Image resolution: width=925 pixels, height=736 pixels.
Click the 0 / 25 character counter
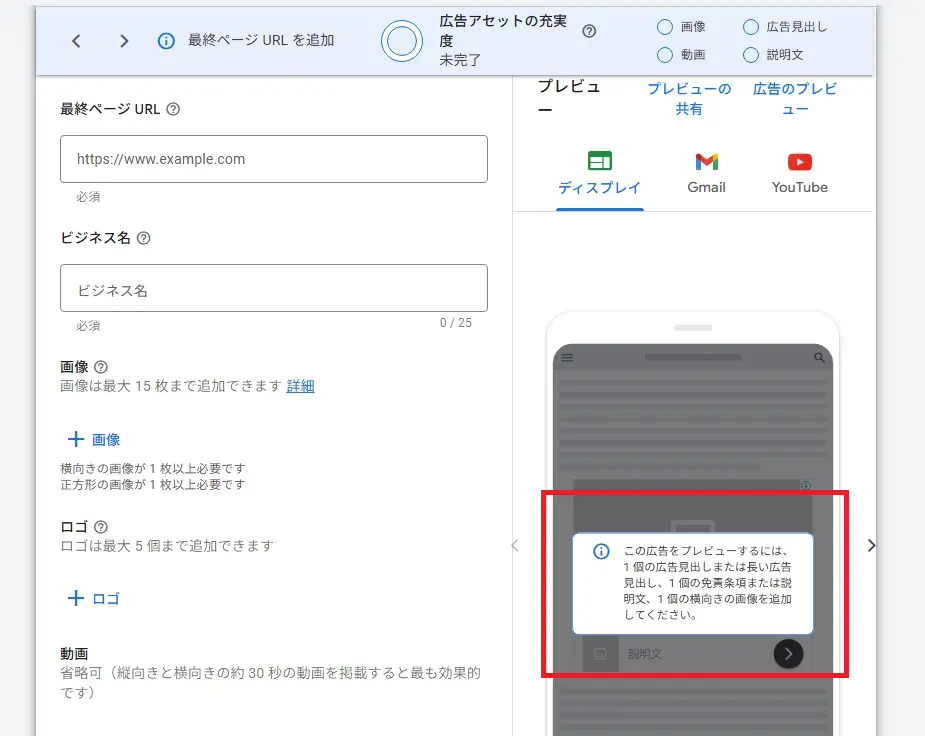[455, 323]
